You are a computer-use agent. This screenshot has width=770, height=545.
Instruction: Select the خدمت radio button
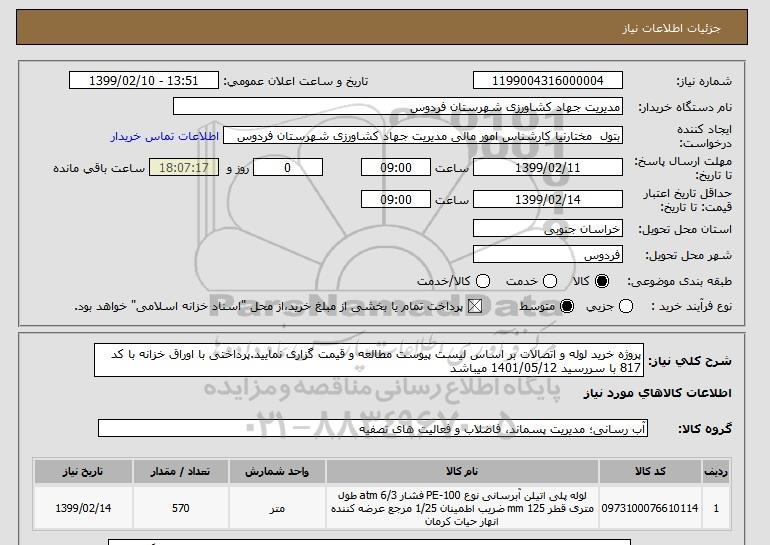coord(550,281)
